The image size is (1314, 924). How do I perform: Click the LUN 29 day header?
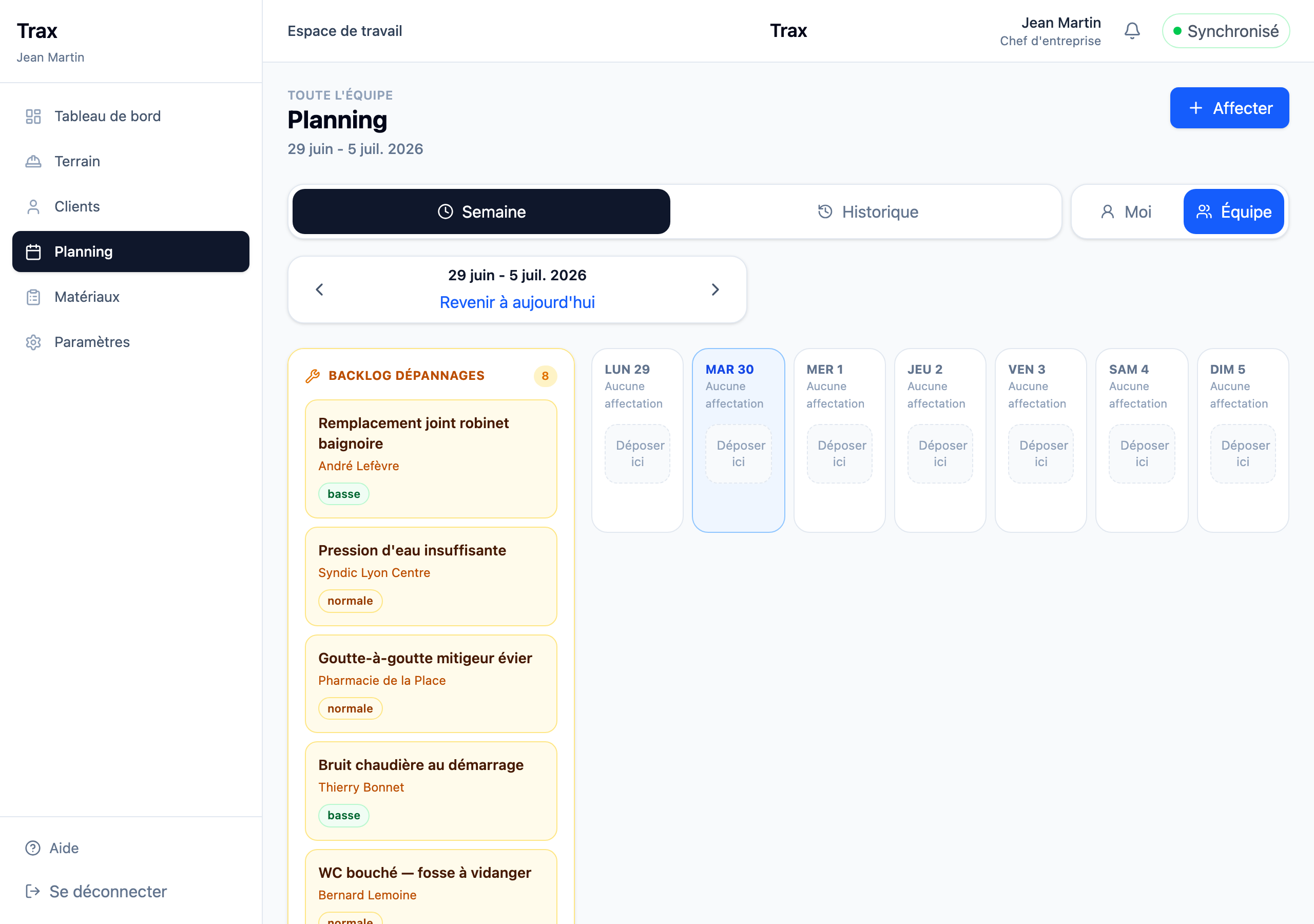[627, 369]
